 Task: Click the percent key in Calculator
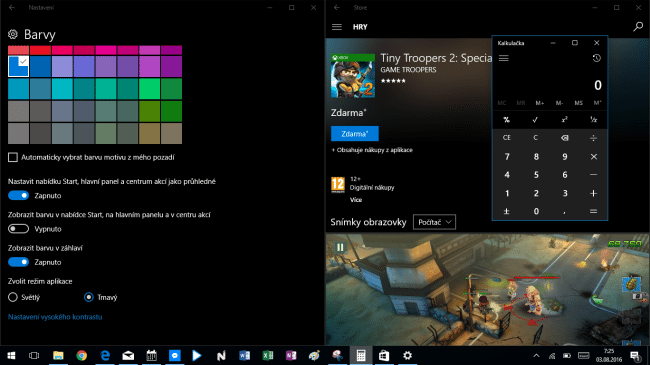tap(507, 120)
